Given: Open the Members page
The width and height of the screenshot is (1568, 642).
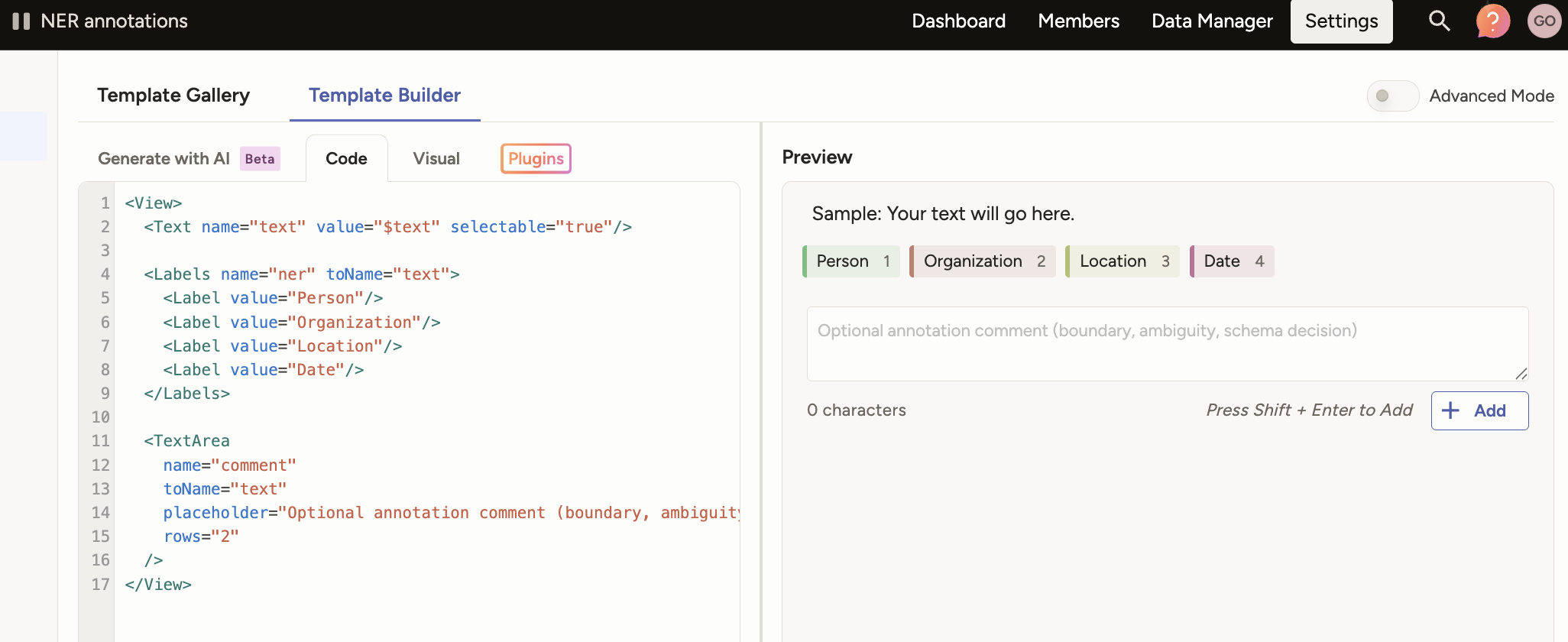Looking at the screenshot, I should (1078, 21).
